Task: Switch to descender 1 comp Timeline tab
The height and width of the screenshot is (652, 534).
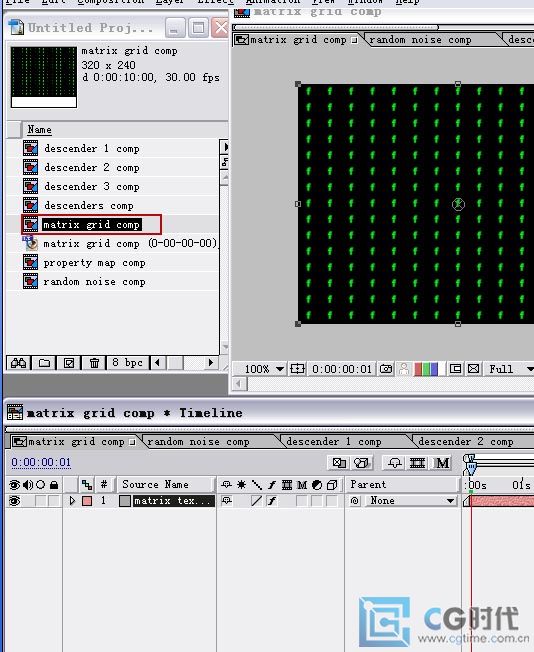Action: (x=334, y=442)
